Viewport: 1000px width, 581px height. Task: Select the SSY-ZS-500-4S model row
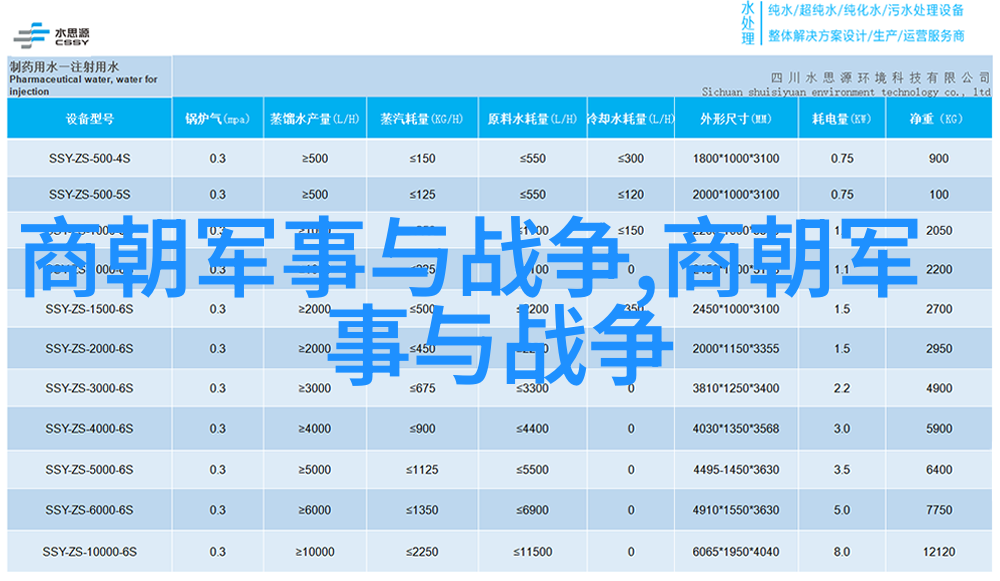click(89, 158)
